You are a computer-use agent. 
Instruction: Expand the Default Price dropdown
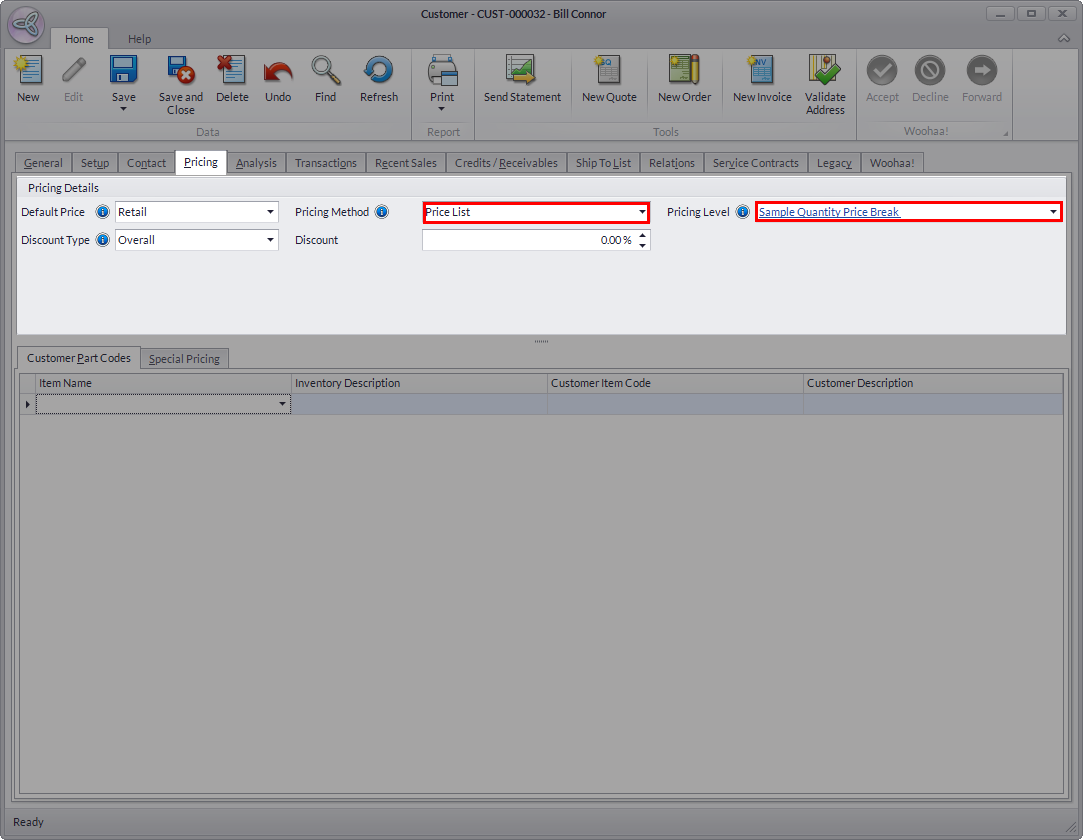coord(270,212)
